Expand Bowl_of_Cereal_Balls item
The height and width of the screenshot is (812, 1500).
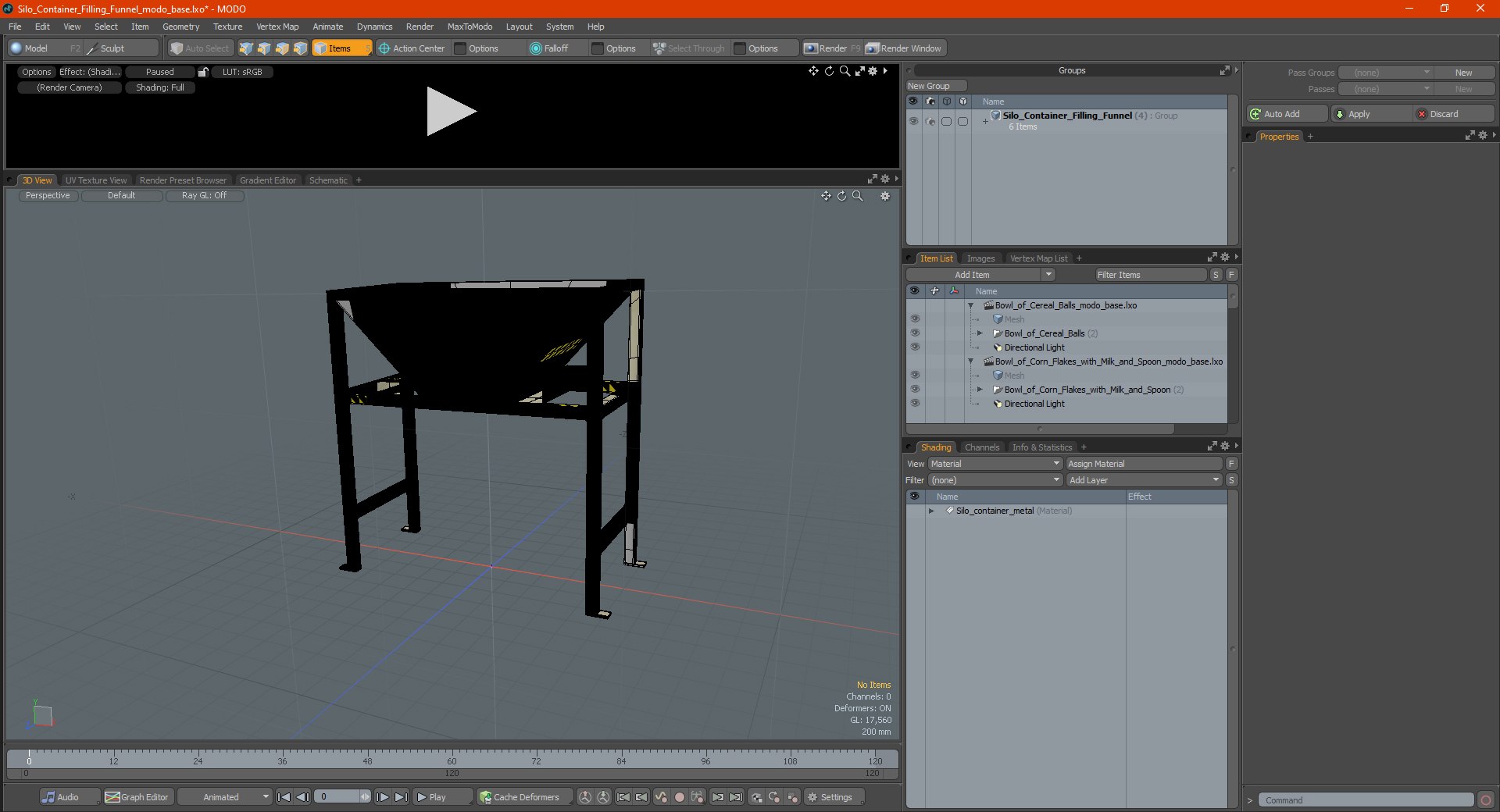[x=980, y=333]
